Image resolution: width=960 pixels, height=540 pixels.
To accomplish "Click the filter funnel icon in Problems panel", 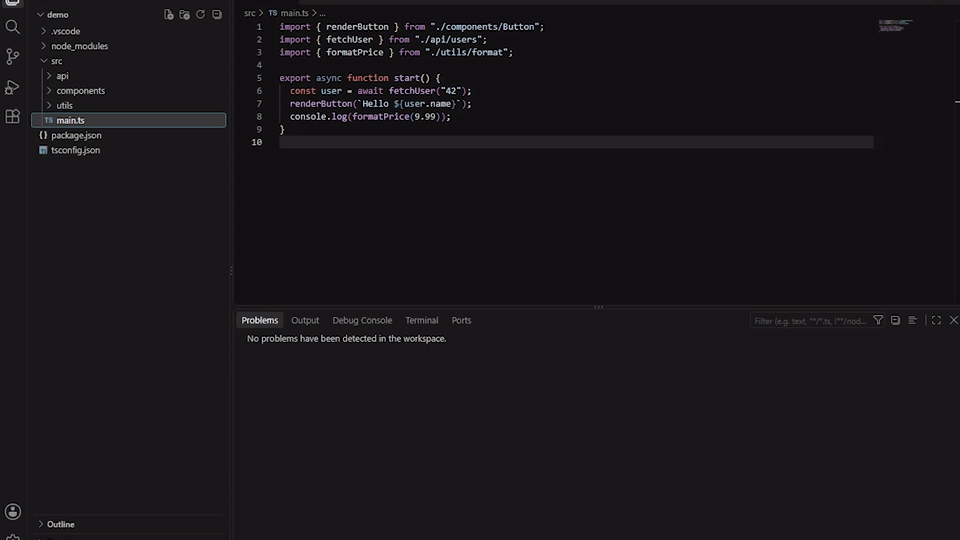I will pos(878,320).
